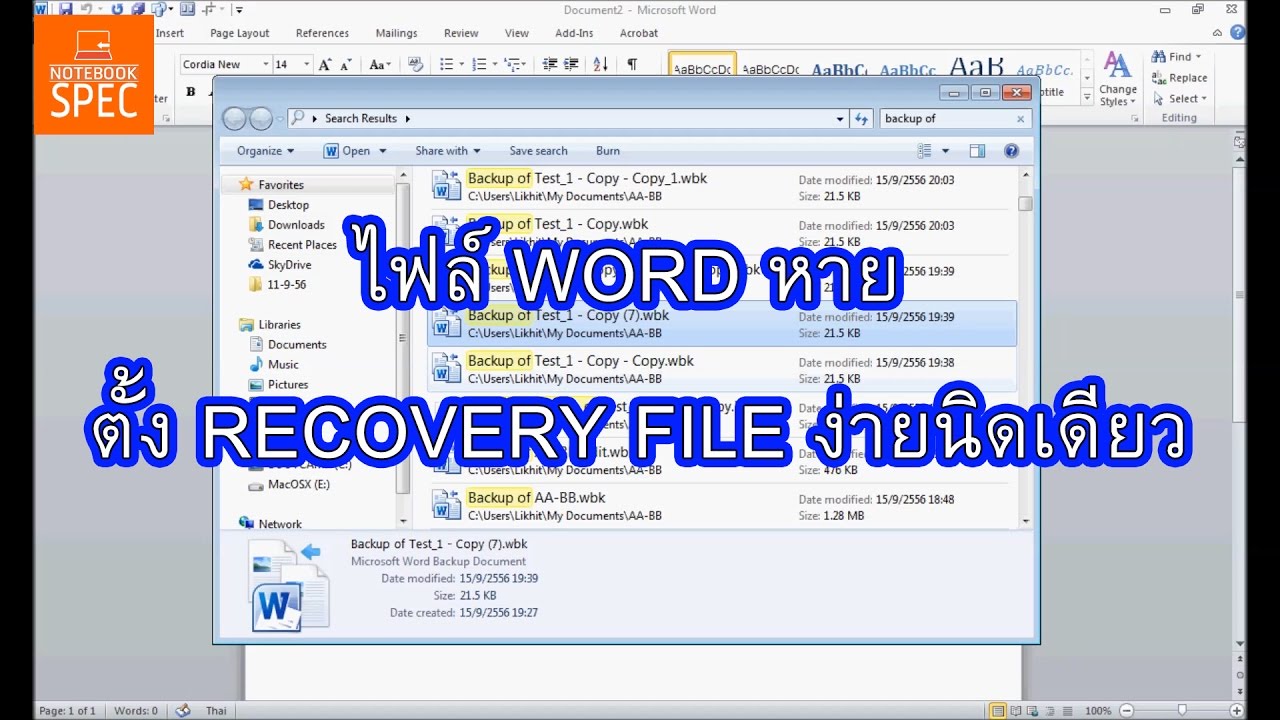
Task: Open the Acrobat ribbon tab
Action: [x=639, y=33]
